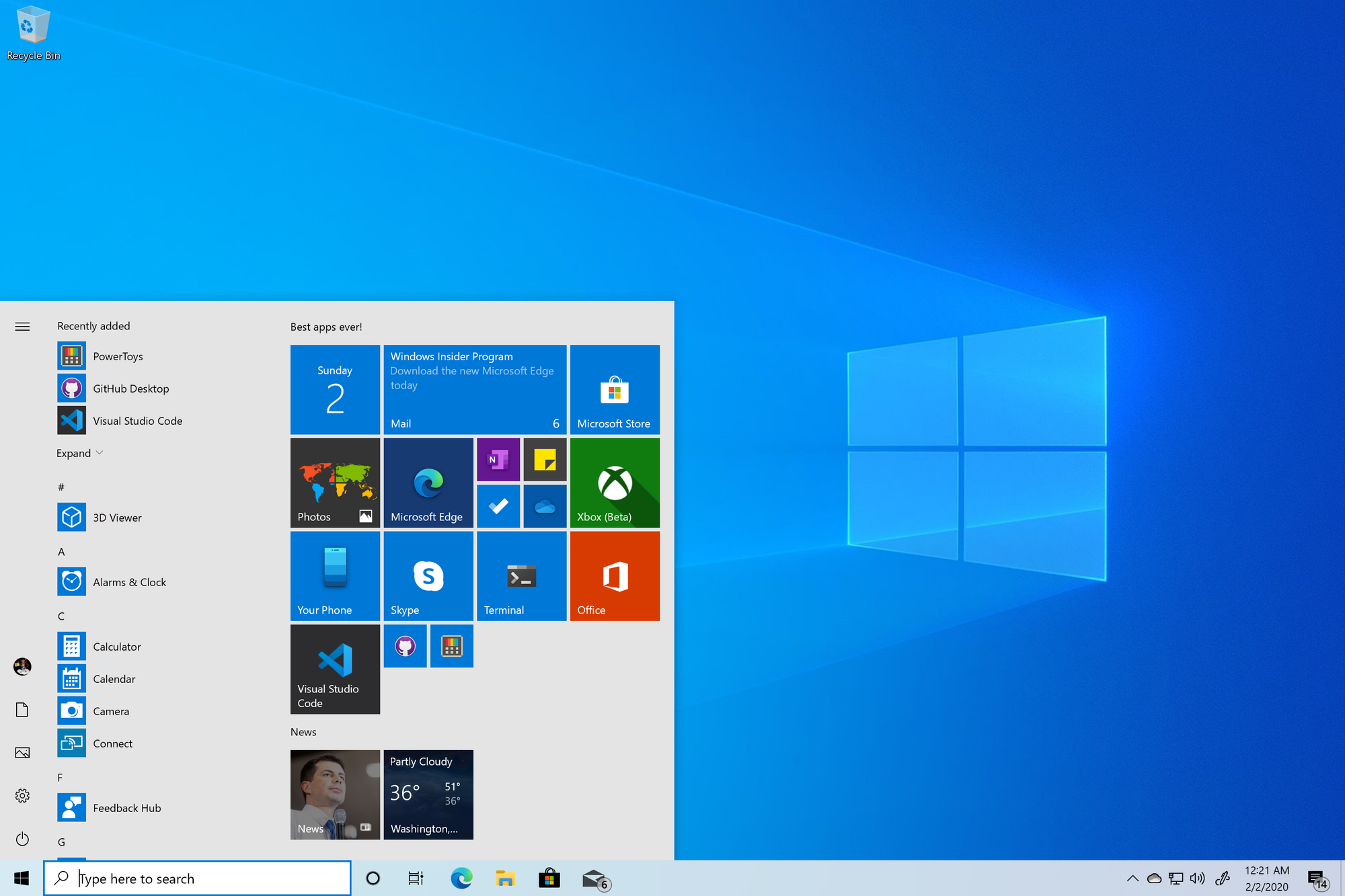Open the Microsoft To Do checkmark tile
The height and width of the screenshot is (896, 1345).
(x=498, y=506)
